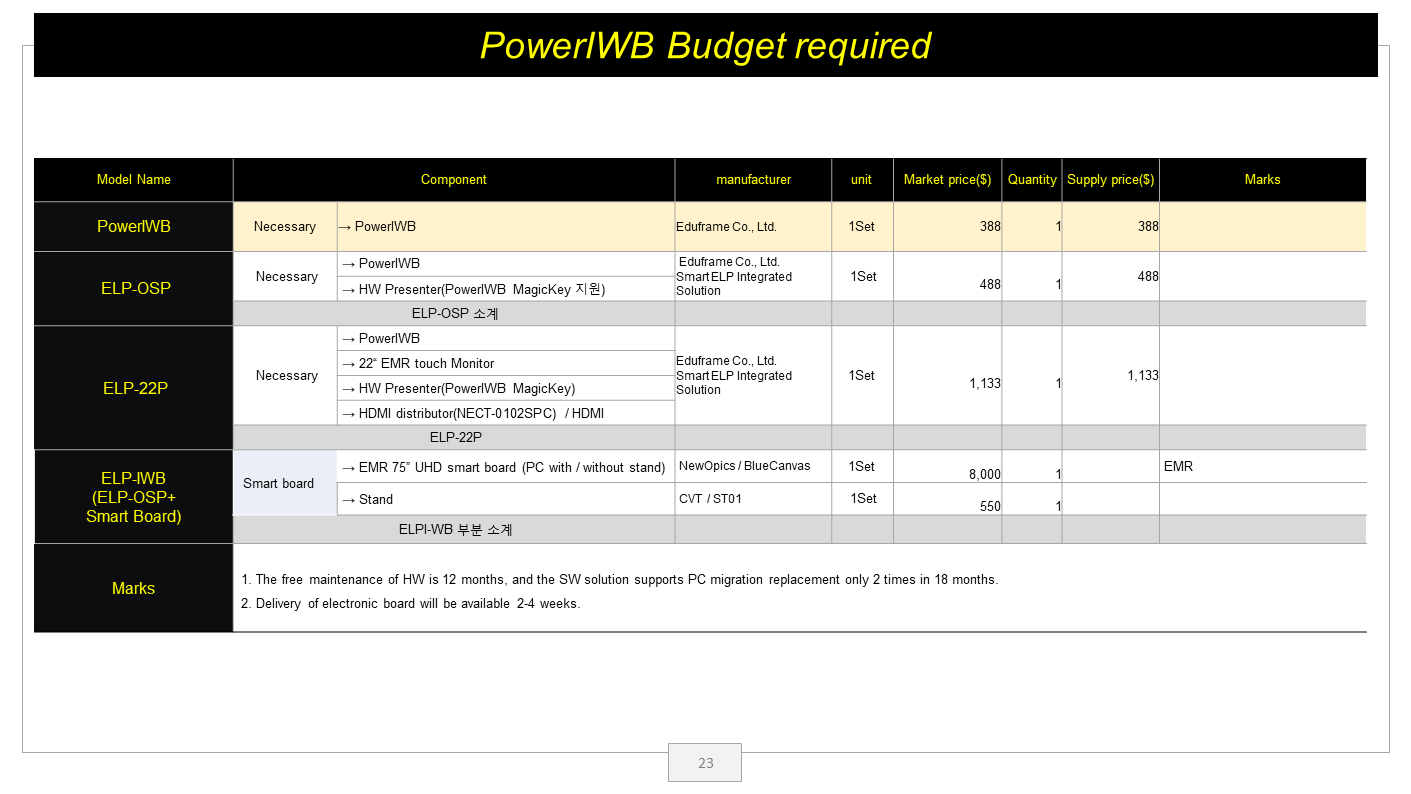Select the 'Market price($)' column header

coord(947,180)
